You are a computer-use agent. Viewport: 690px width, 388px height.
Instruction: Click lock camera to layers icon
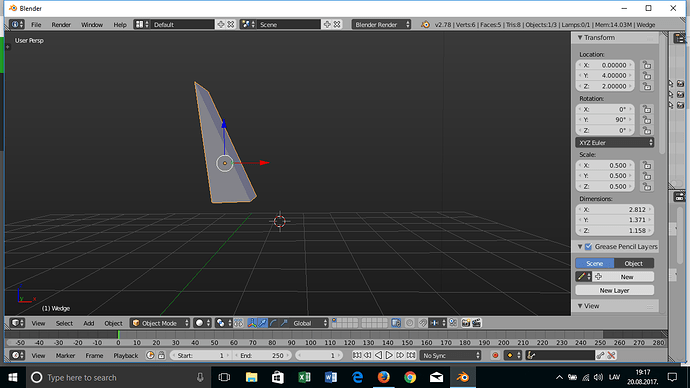click(x=396, y=323)
